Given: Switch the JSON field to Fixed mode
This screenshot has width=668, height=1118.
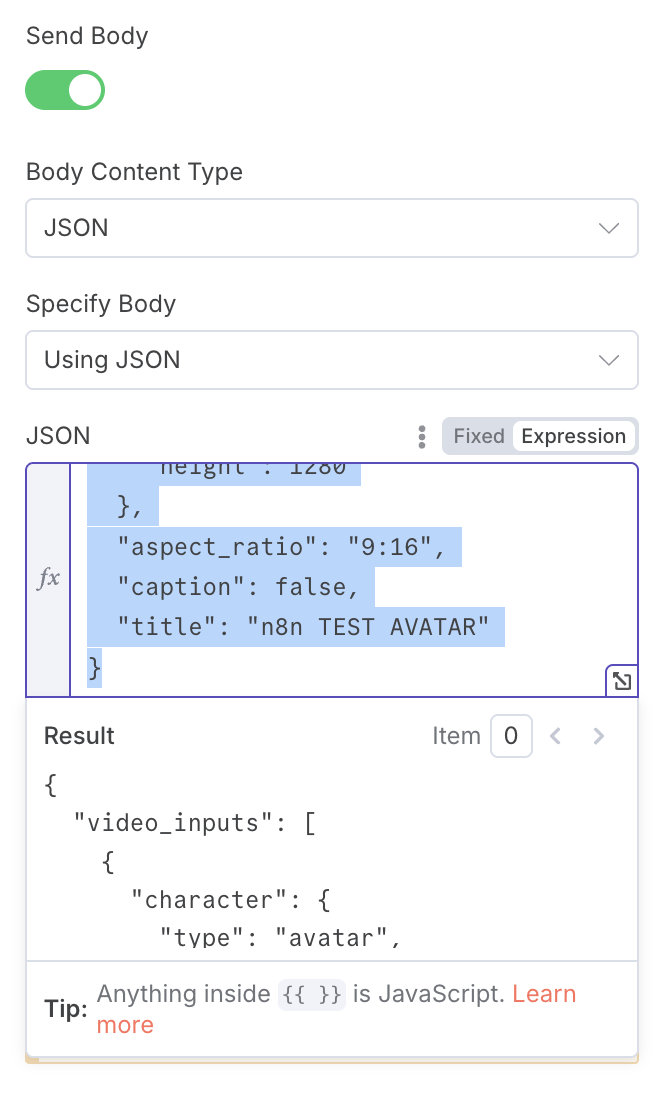Looking at the screenshot, I should coord(478,436).
